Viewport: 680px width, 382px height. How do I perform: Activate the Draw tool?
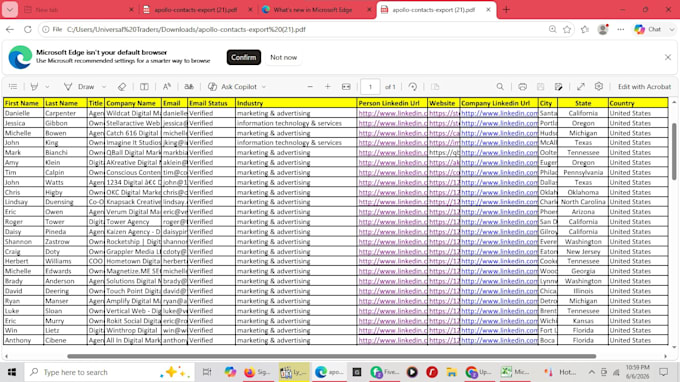(x=79, y=87)
